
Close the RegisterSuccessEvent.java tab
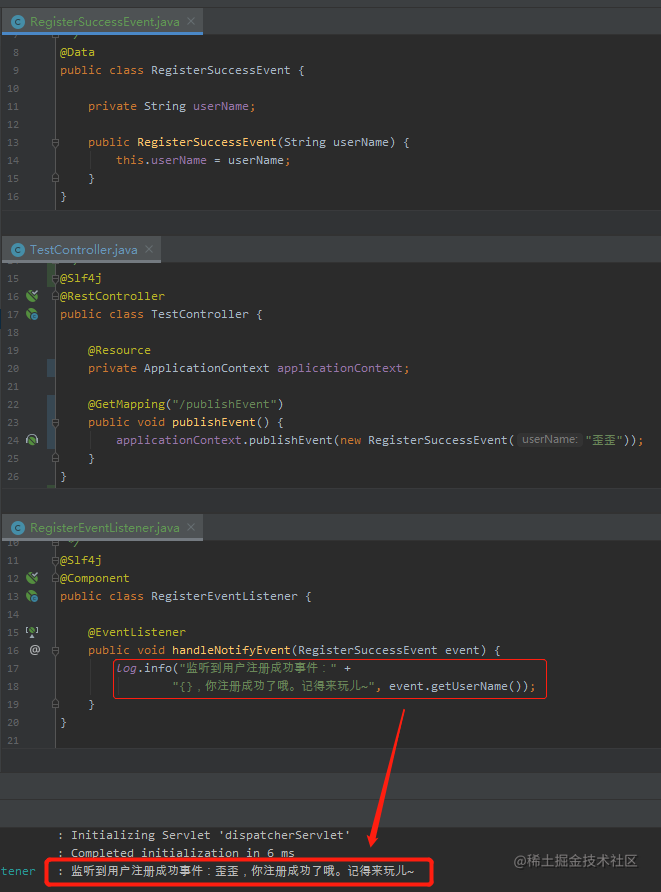point(191,21)
